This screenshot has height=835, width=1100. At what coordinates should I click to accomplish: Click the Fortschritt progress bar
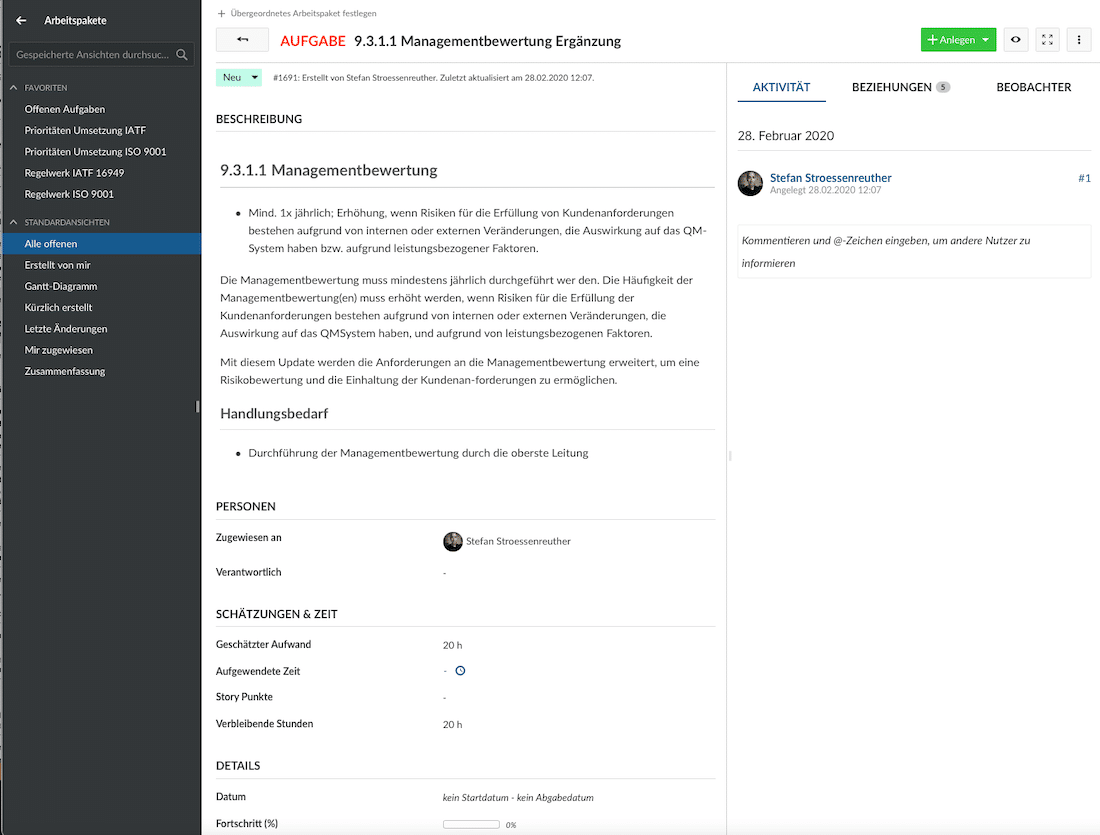(471, 825)
